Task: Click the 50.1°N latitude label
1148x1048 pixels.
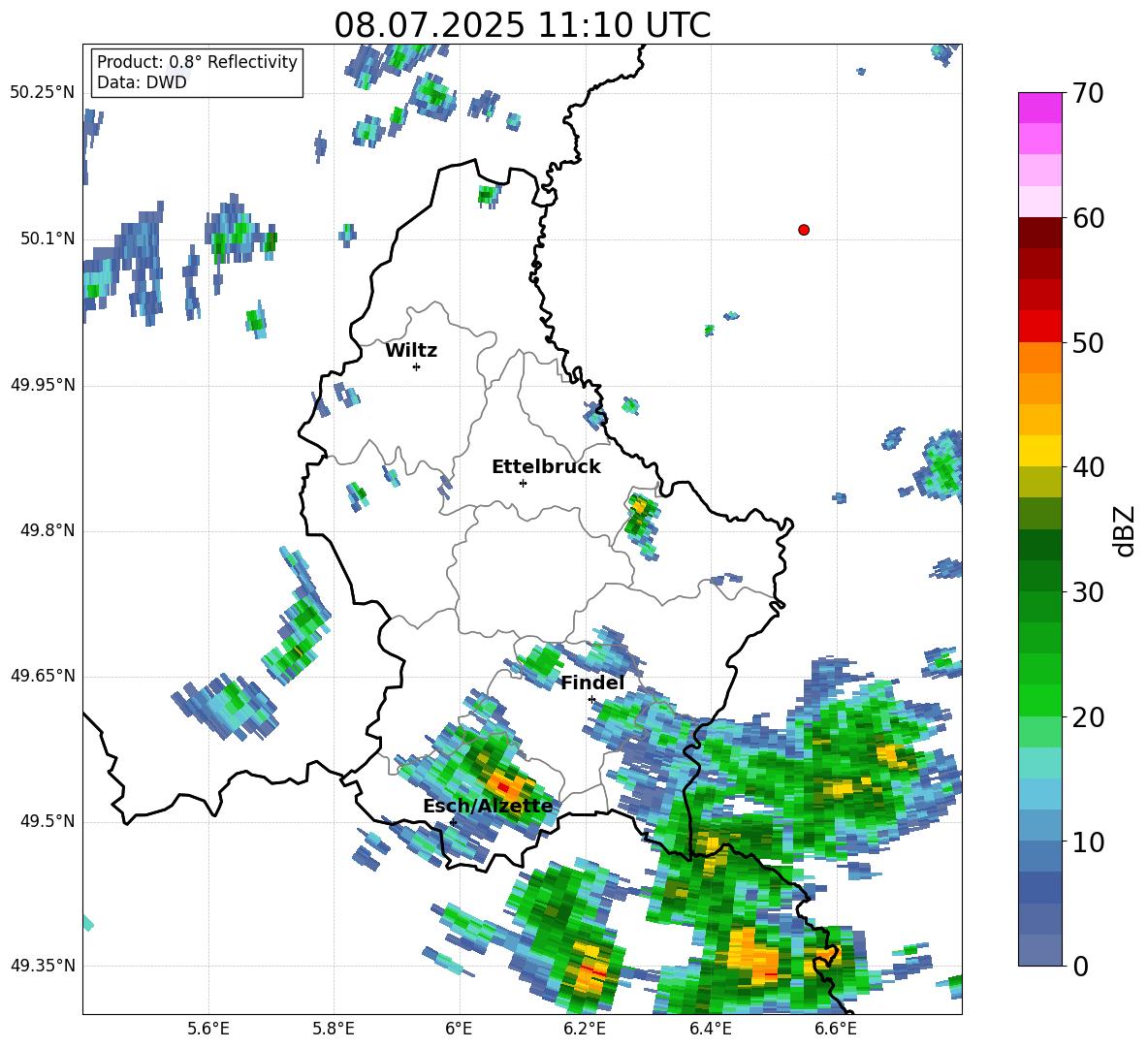Action: click(47, 239)
